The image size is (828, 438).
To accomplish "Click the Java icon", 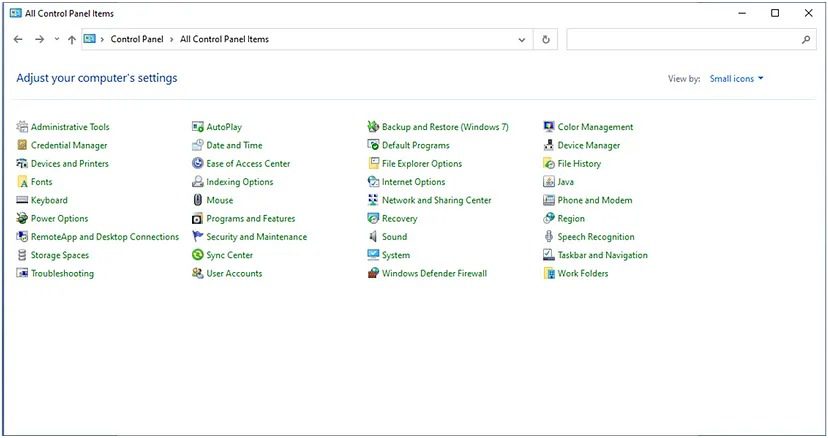I will pos(549,182).
